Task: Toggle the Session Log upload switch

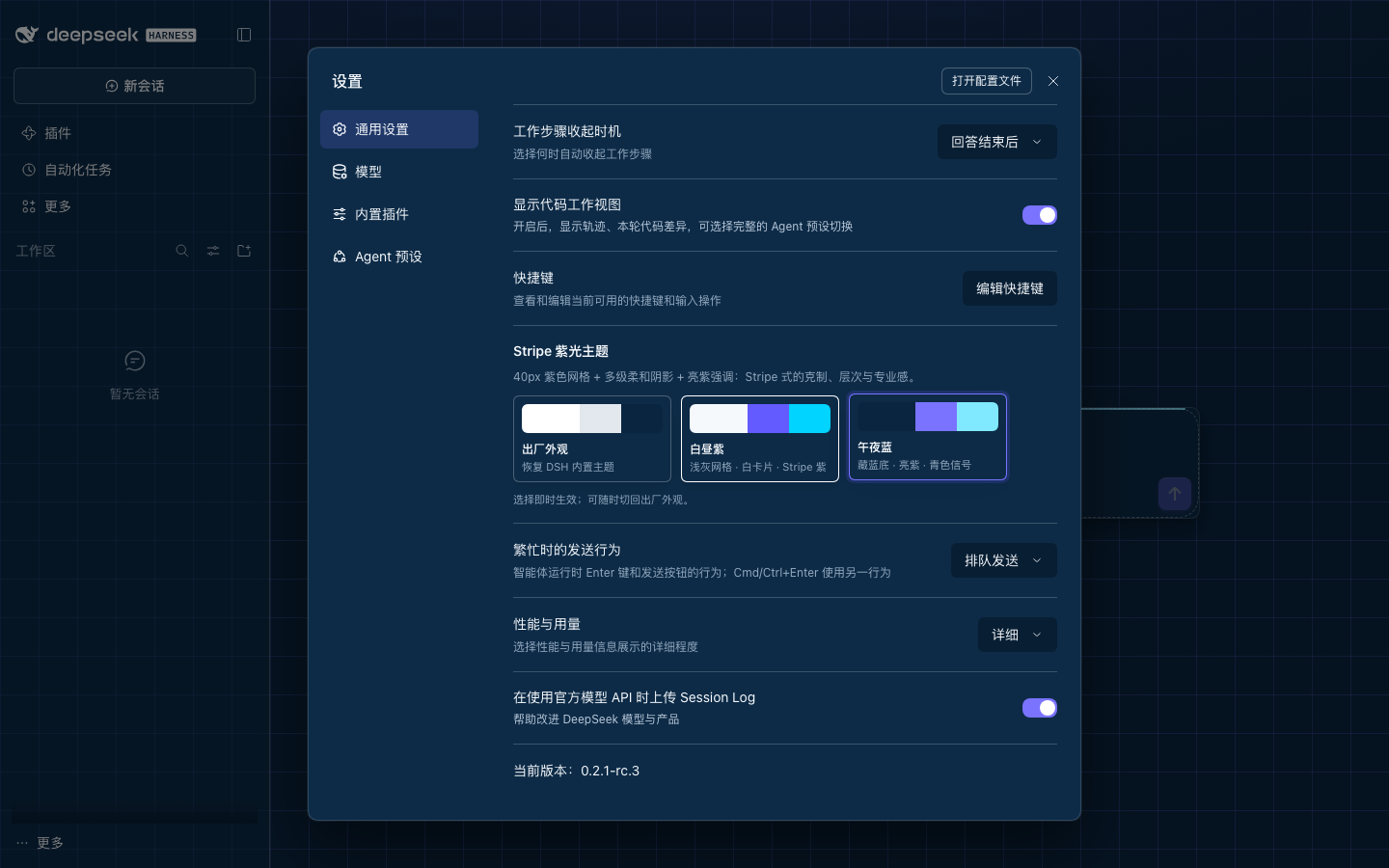Action: (x=1040, y=708)
